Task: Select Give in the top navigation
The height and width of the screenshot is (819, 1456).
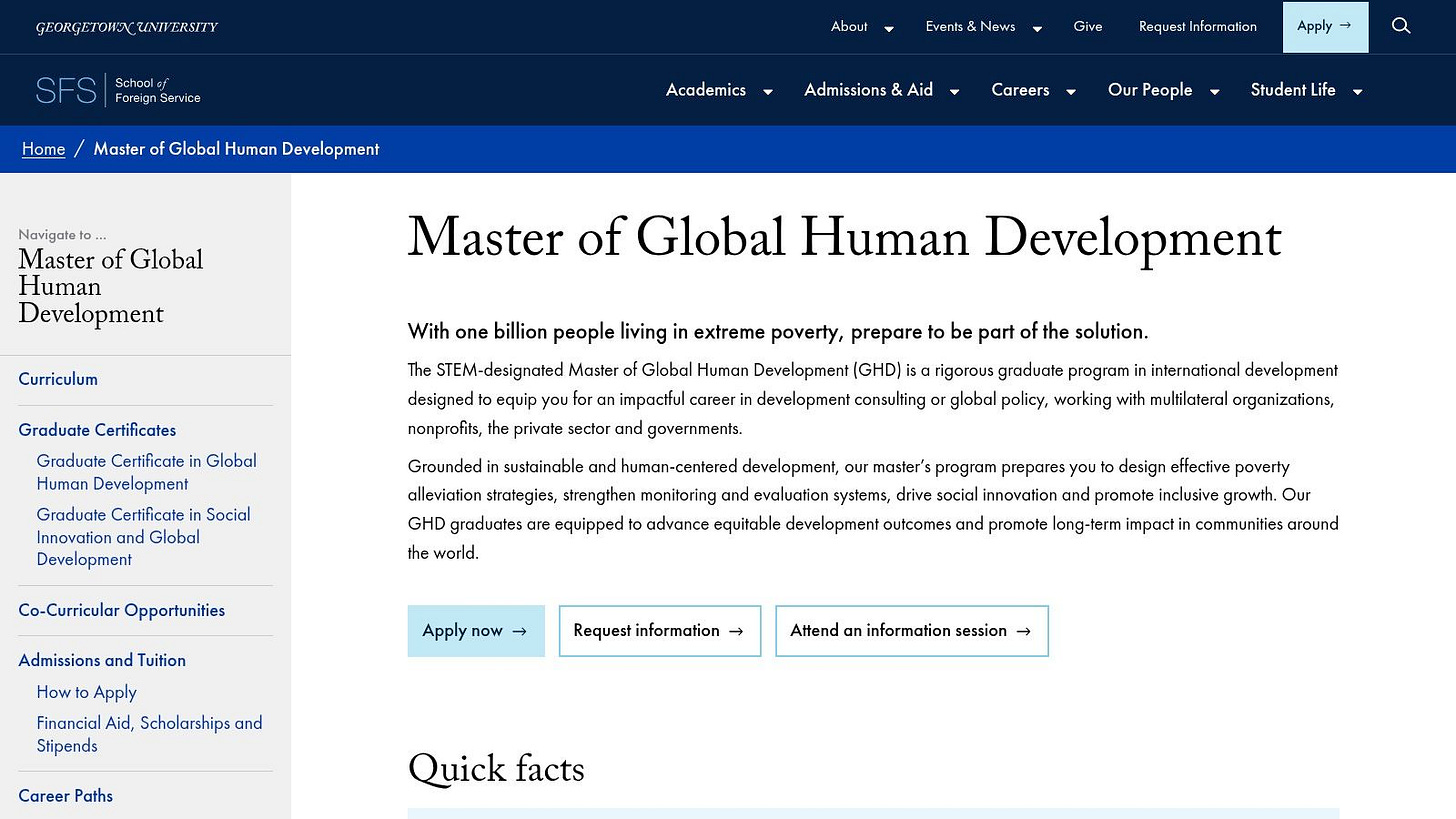Action: [x=1088, y=26]
